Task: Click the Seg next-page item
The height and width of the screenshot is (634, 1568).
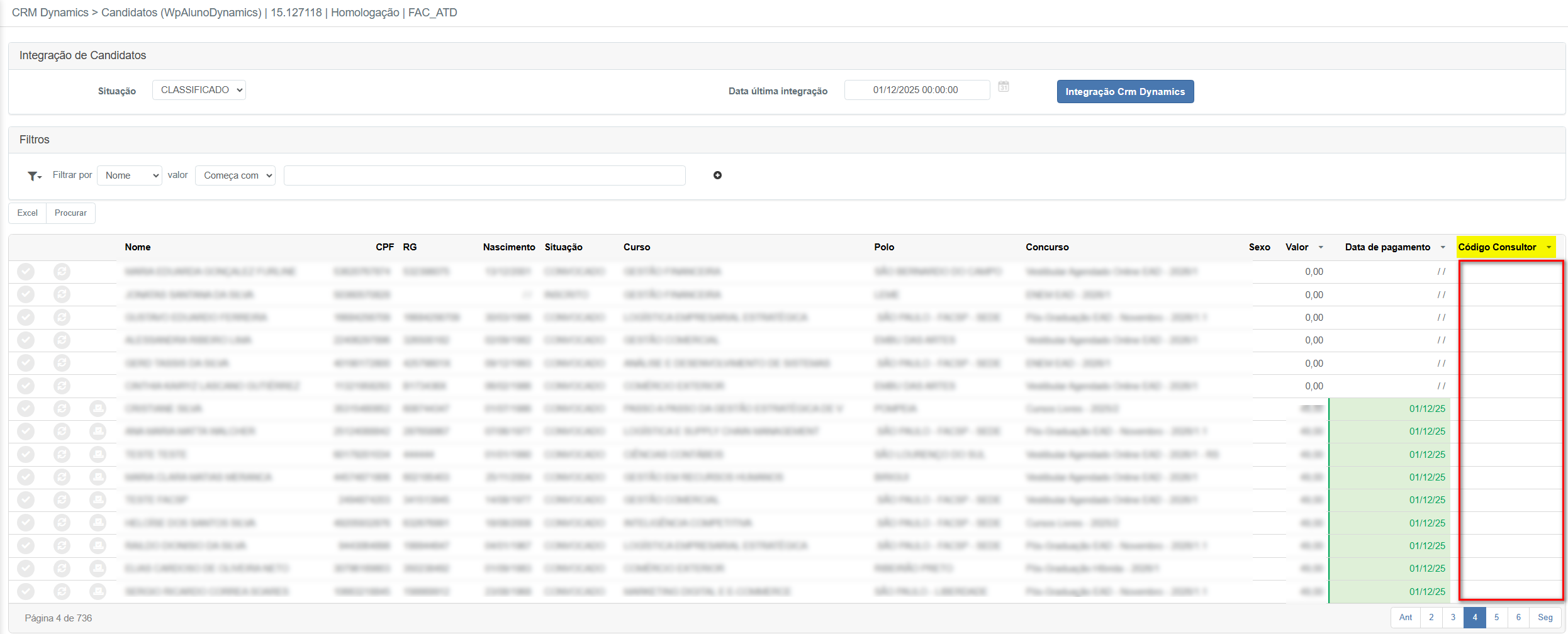Action: [x=1545, y=618]
